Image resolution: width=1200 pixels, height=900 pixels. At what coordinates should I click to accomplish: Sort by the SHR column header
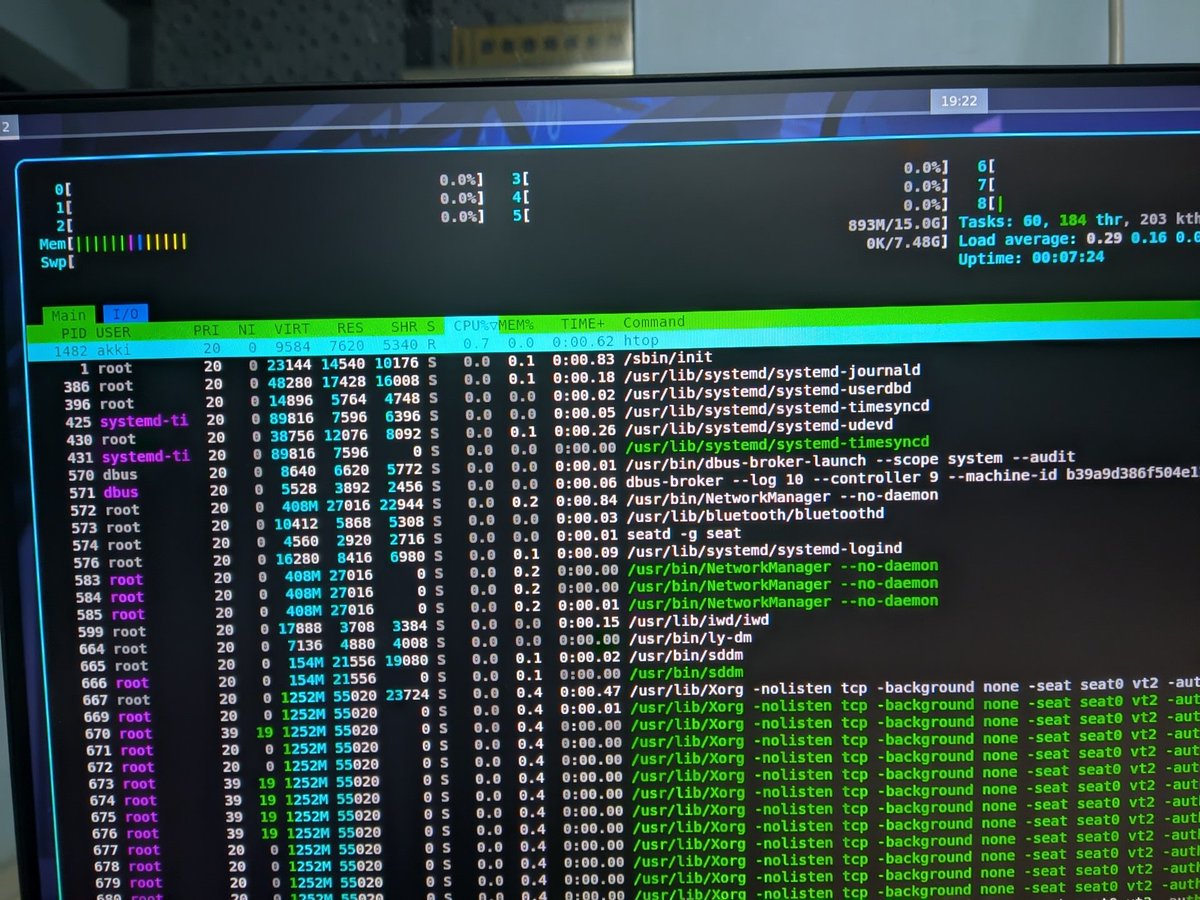click(404, 326)
